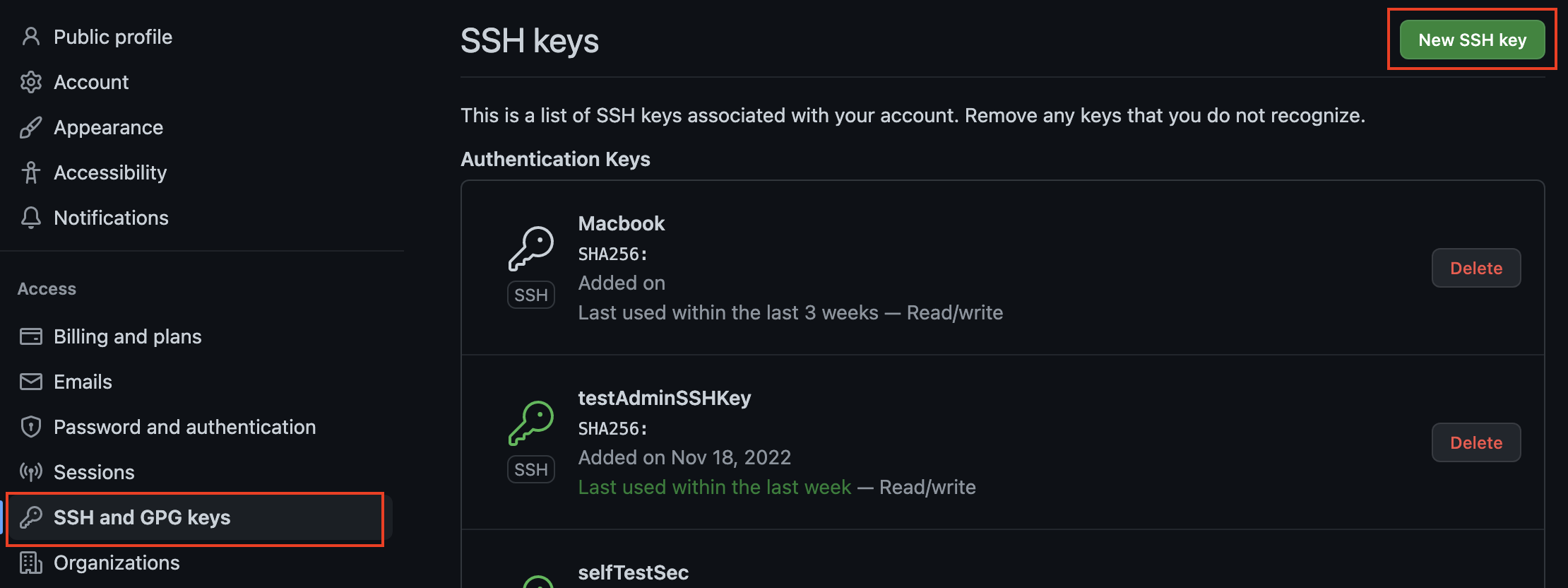Screen dimensions: 1568x588
Task: Delete the Macbook SSH key
Action: click(1476, 268)
